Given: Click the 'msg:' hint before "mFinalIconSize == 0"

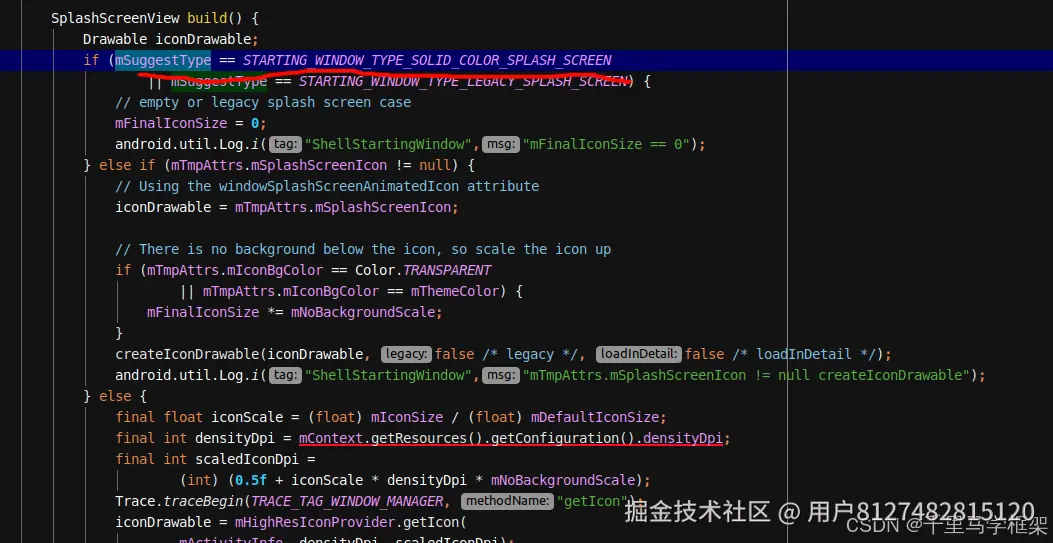Looking at the screenshot, I should 501,144.
